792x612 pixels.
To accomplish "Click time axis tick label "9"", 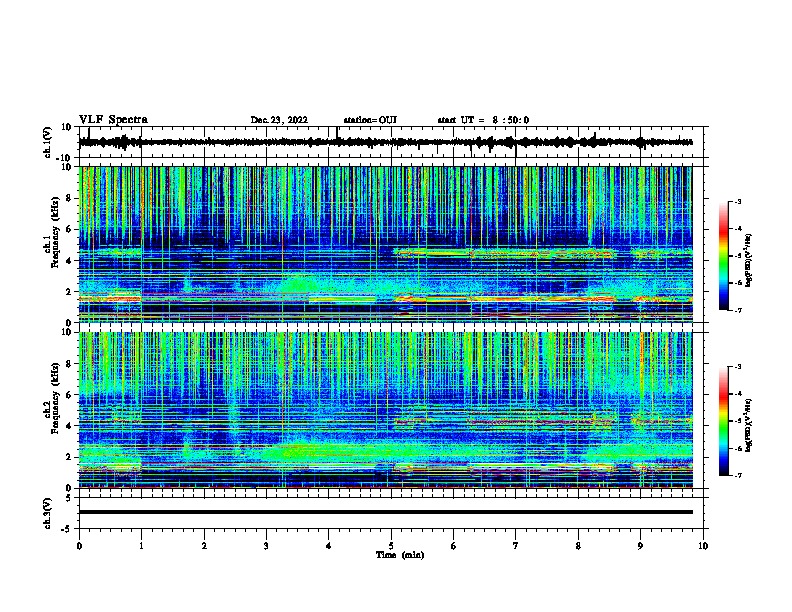I will pyautogui.click(x=640, y=546).
